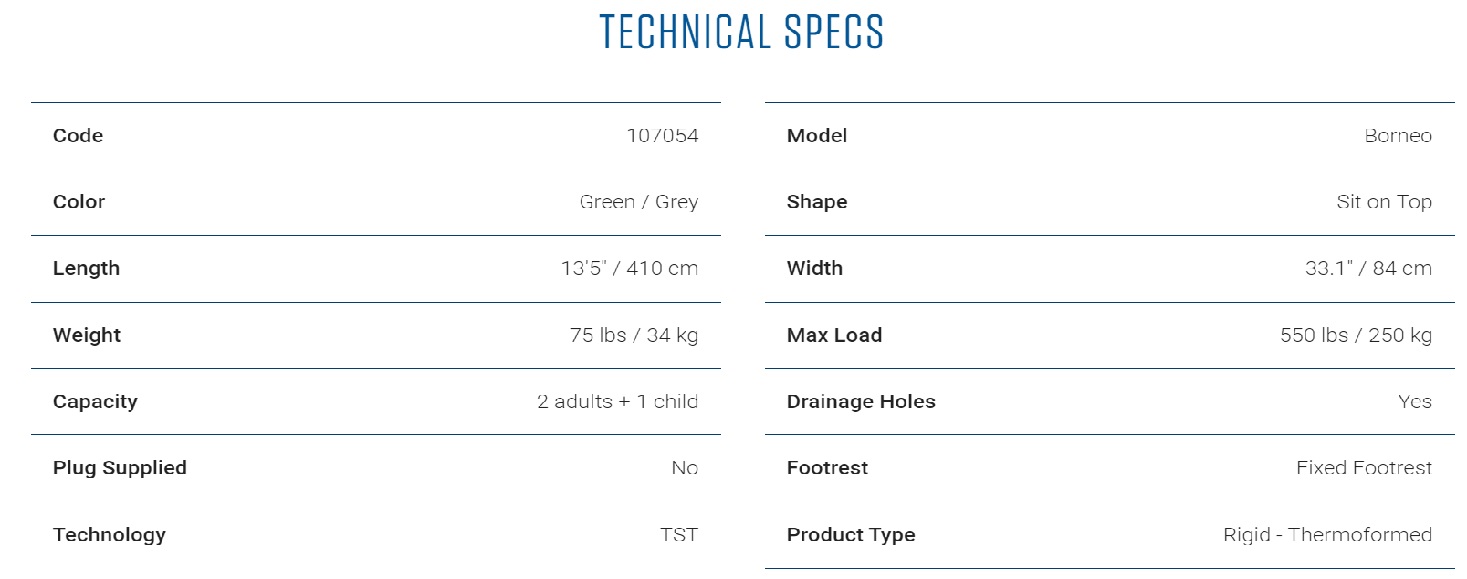
Task: Click the Width label
Action: pos(815,269)
